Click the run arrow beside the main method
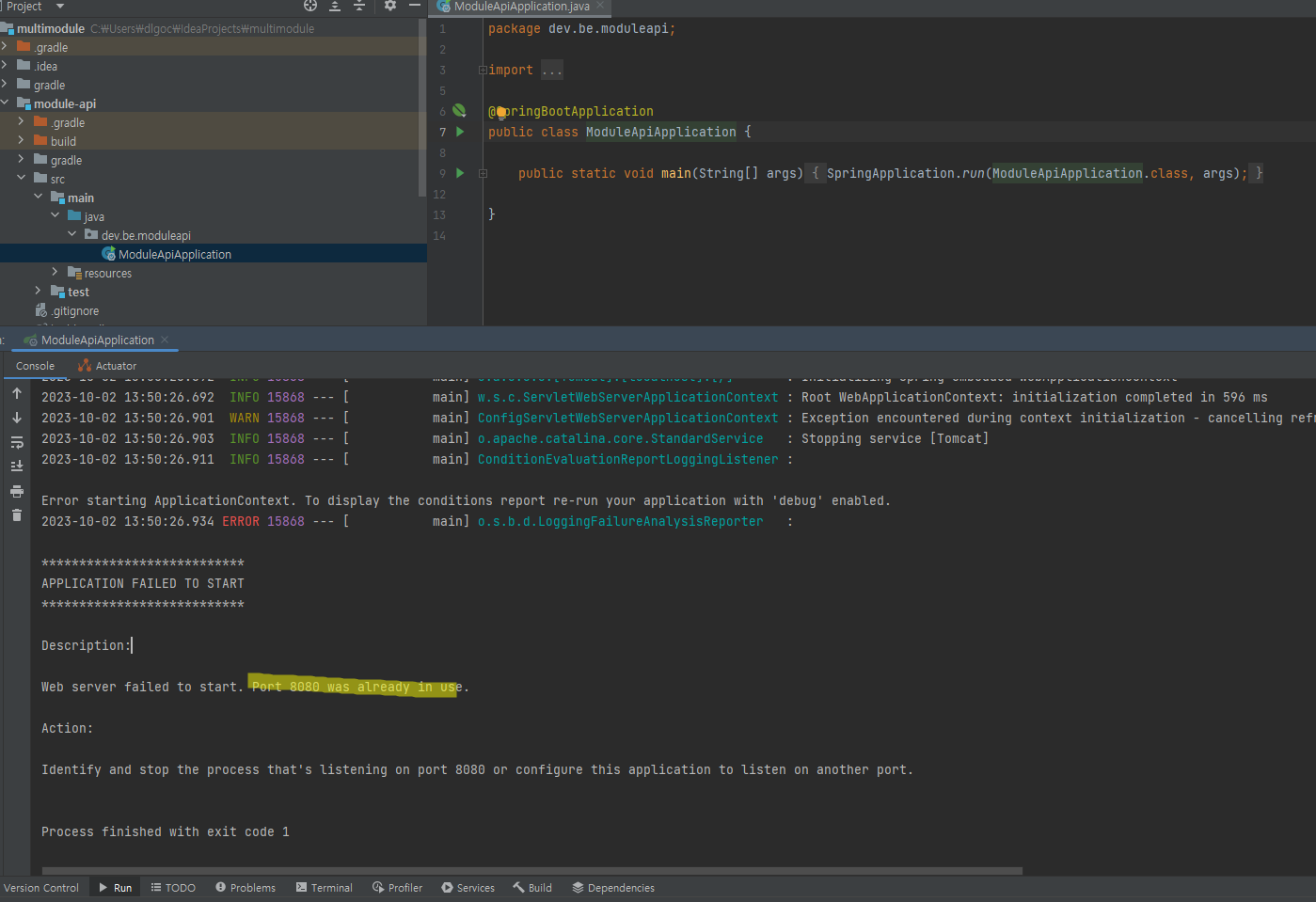This screenshot has width=1316, height=902. point(460,173)
